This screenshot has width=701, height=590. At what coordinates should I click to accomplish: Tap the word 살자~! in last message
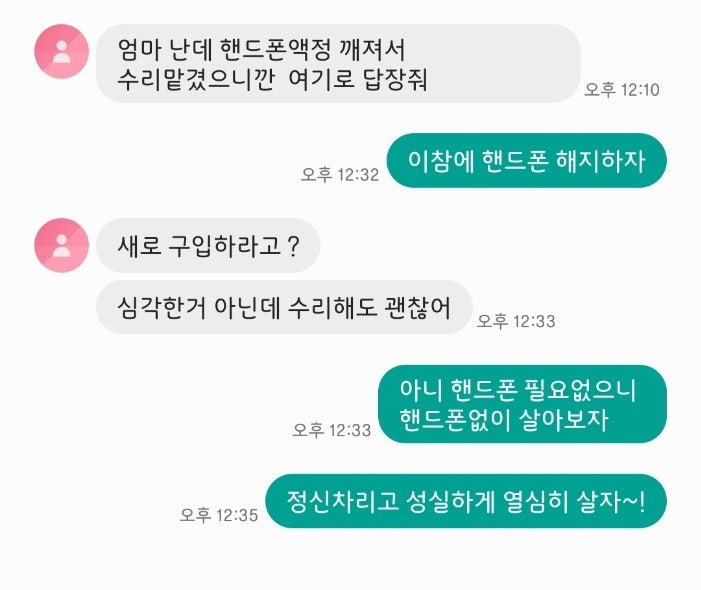[x=611, y=502]
